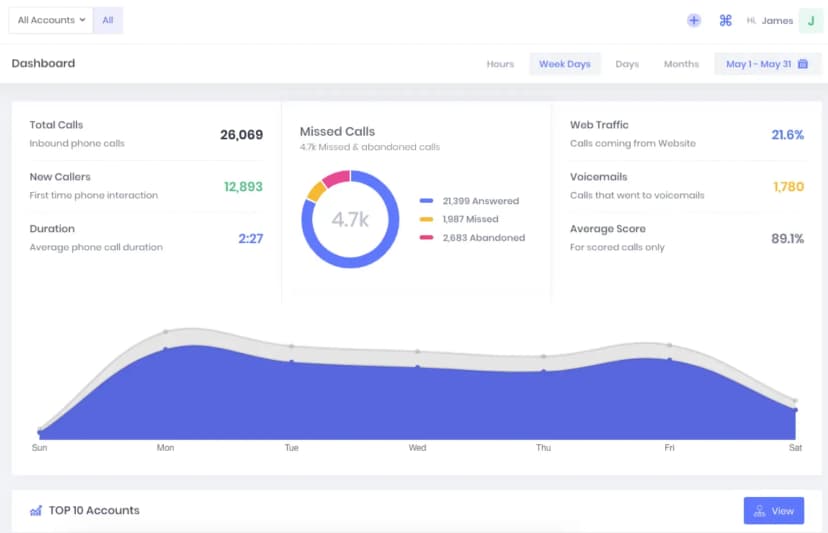Click the TOP 10 Accounts heading
Image resolution: width=828 pixels, height=533 pixels.
(x=94, y=510)
